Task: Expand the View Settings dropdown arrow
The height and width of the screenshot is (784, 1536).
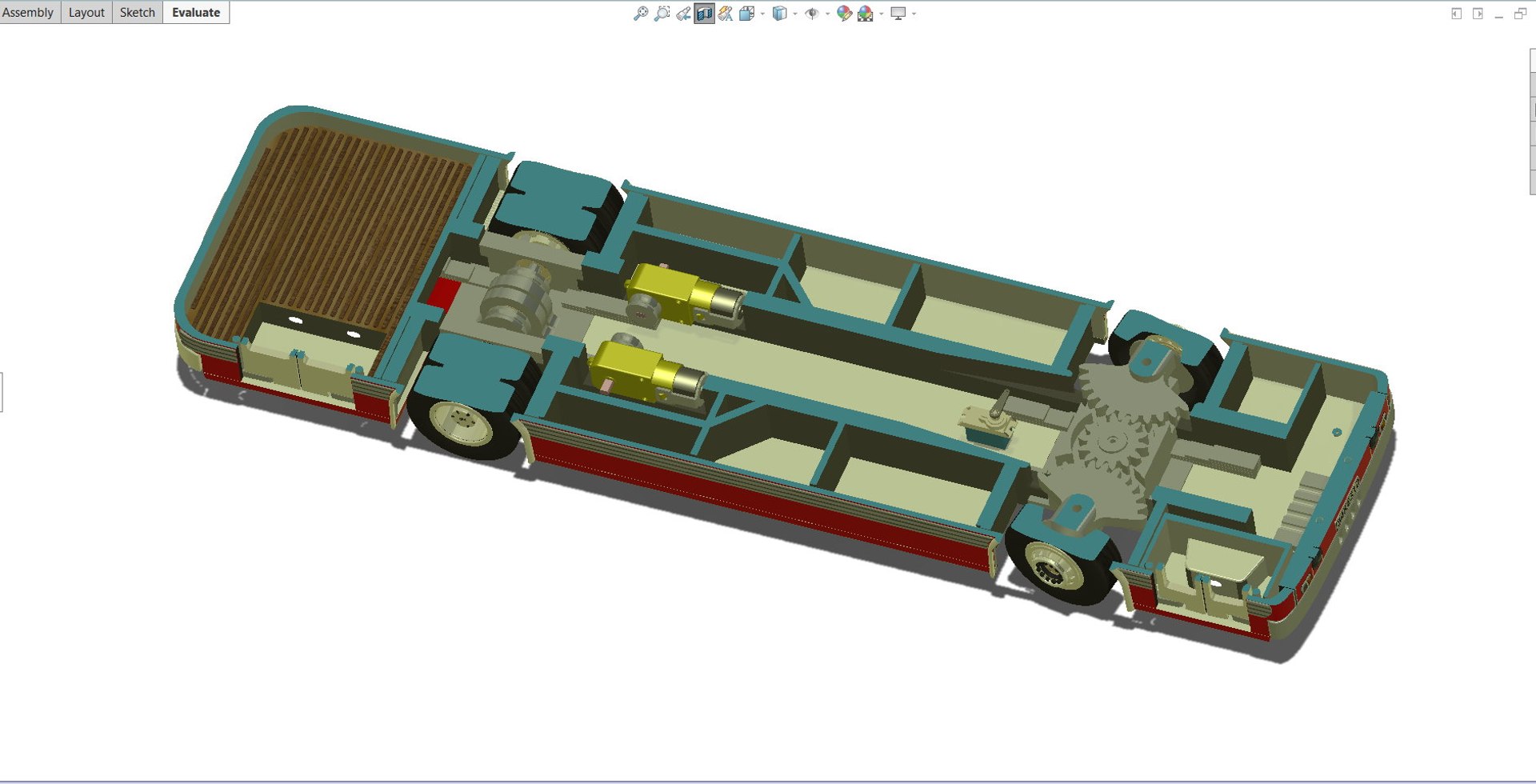Action: tap(914, 14)
